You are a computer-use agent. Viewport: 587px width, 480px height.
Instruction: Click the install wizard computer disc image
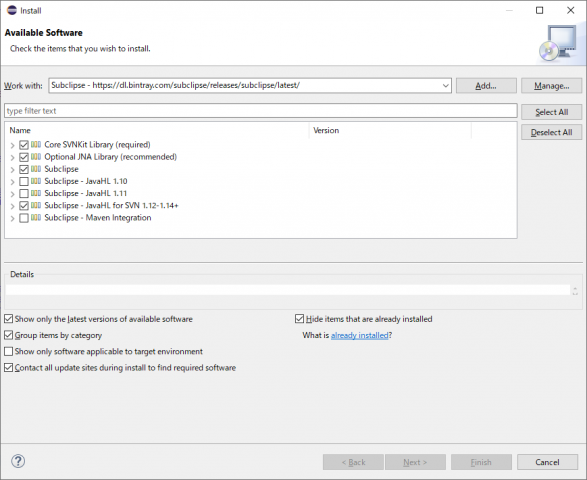[x=558, y=43]
